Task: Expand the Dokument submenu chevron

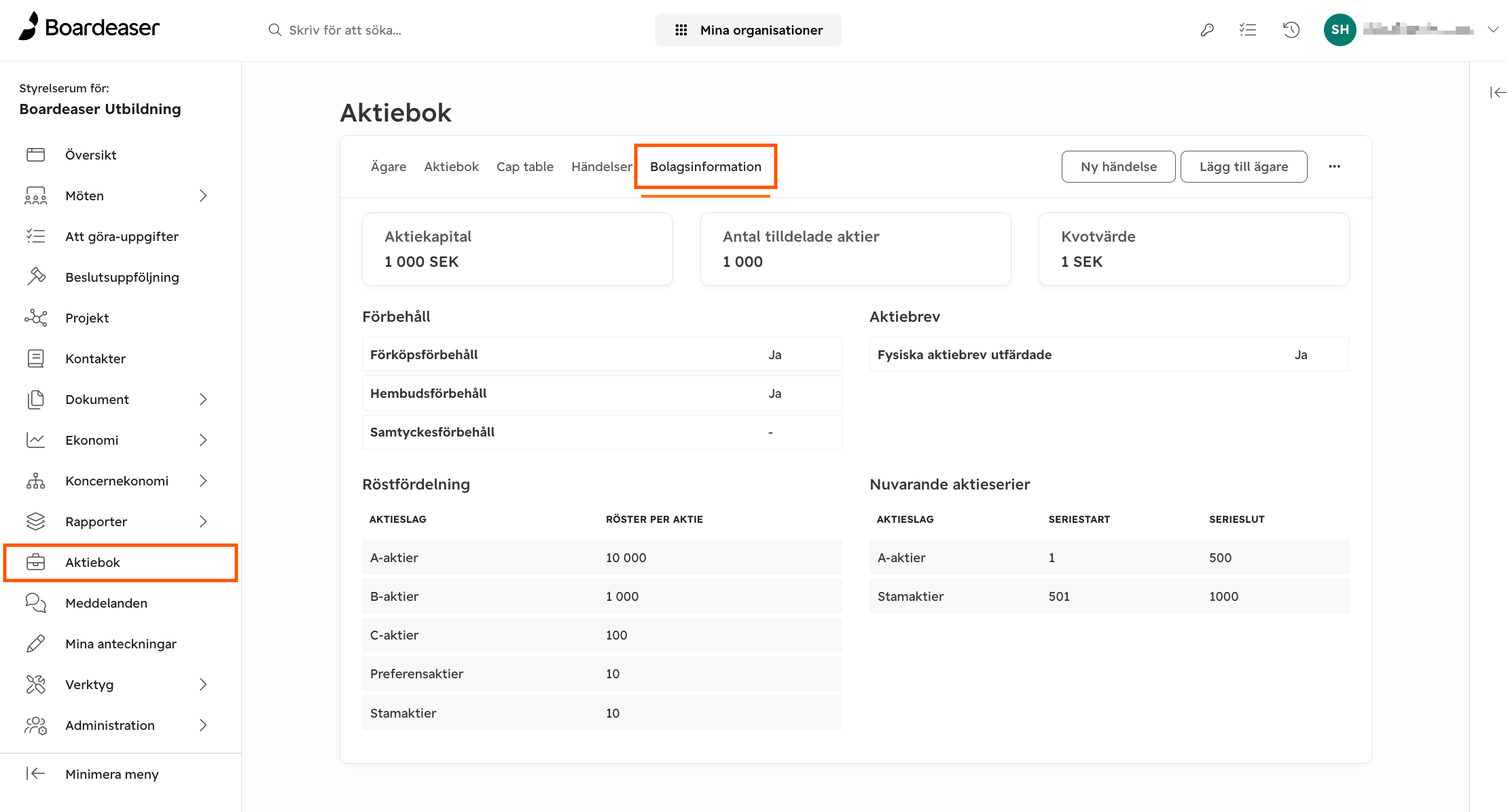Action: pyautogui.click(x=203, y=399)
